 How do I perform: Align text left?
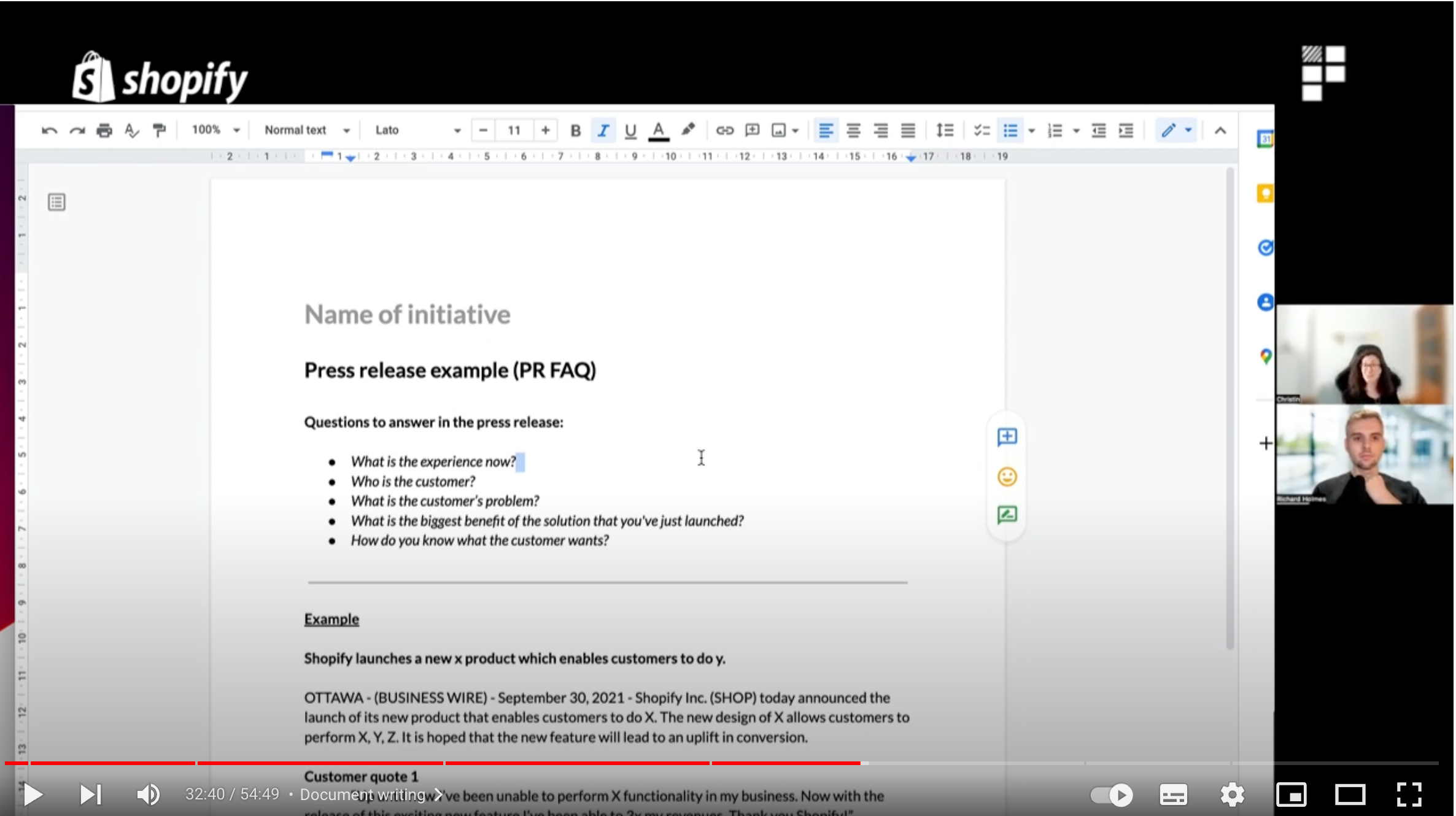pos(826,130)
